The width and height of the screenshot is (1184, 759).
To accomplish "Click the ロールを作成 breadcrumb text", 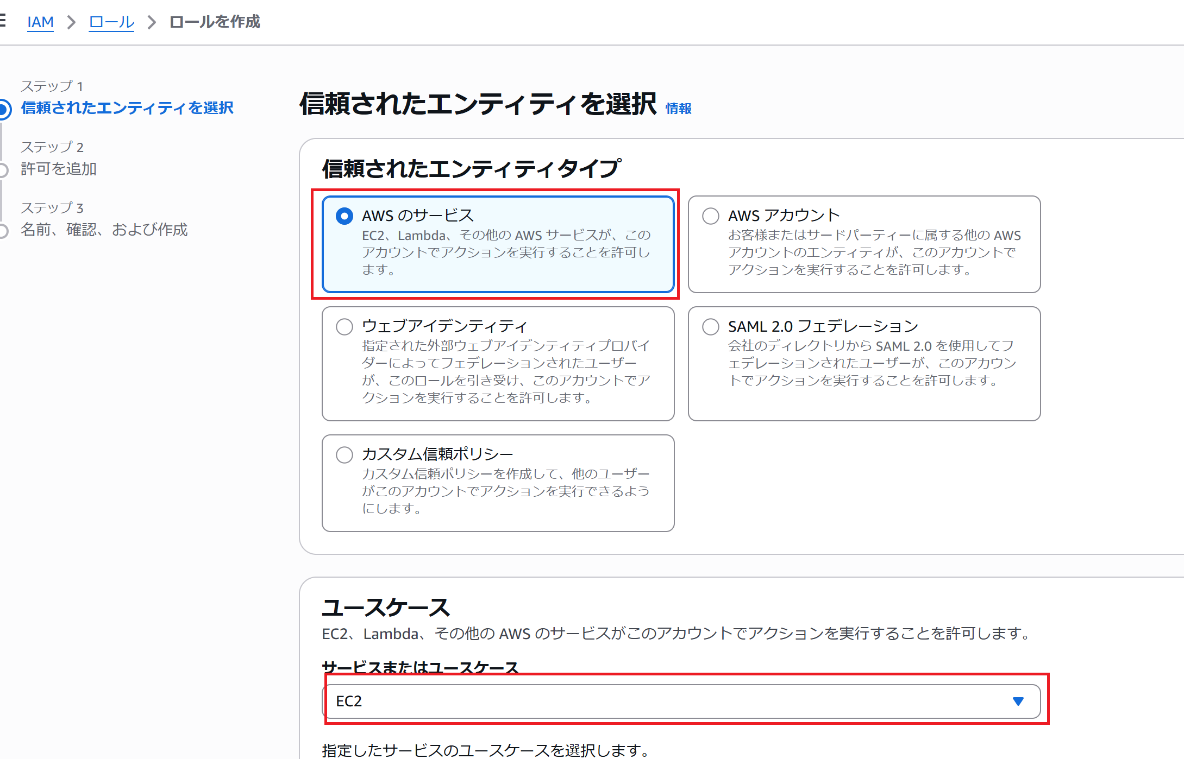I will pyautogui.click(x=215, y=22).
